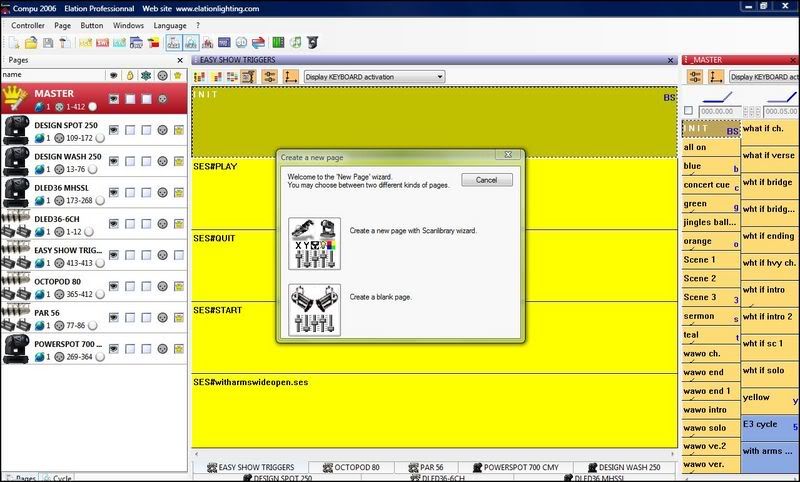Click the 'all on' scene button
The image size is (800, 482).
click(x=711, y=147)
